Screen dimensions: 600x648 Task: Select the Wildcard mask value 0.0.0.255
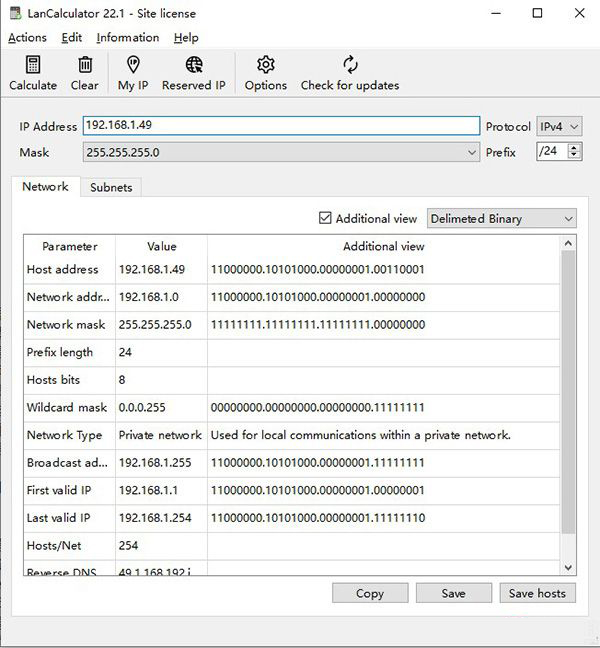142,407
